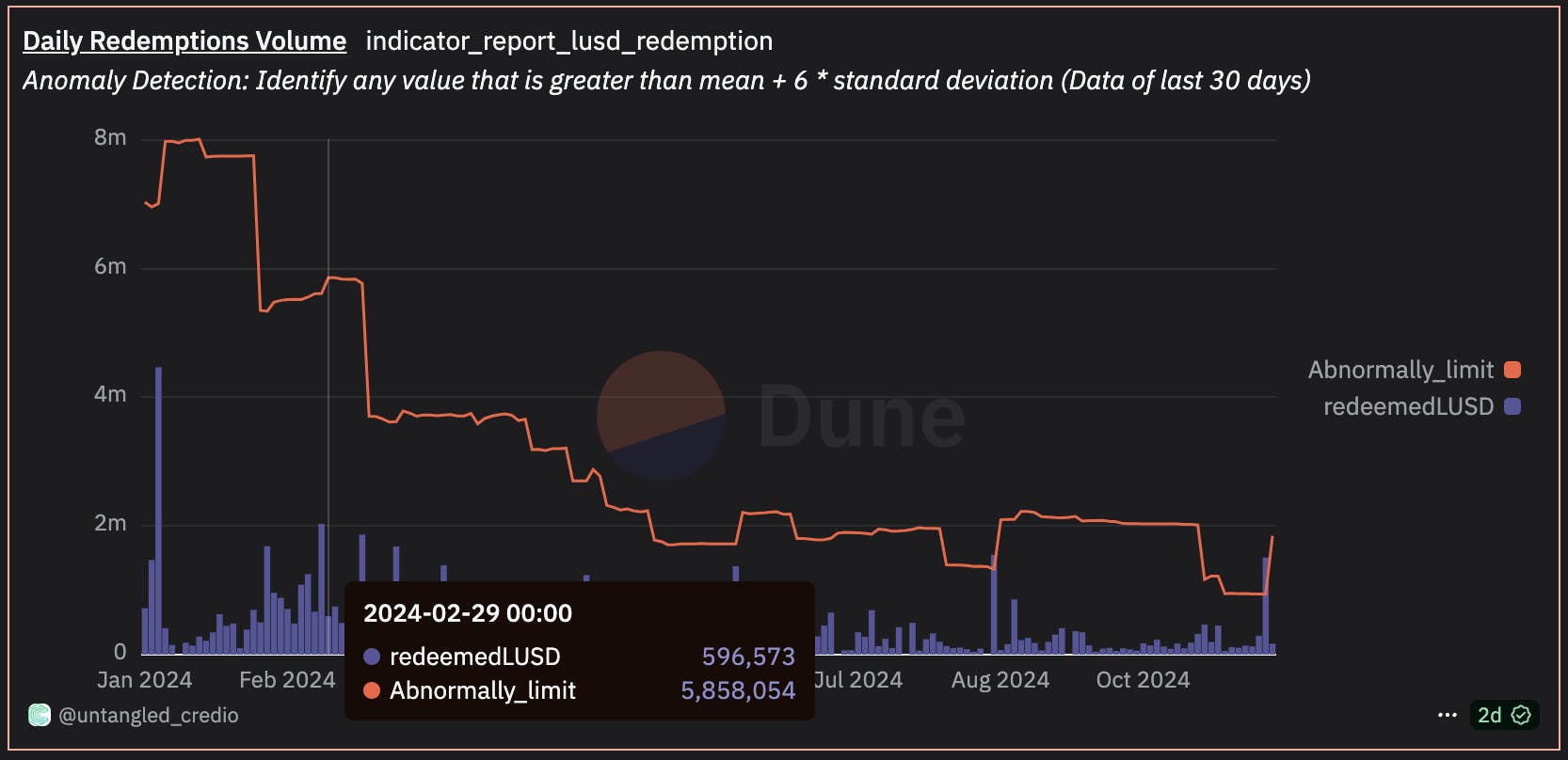Click the tooltip value 596,573

748,657
